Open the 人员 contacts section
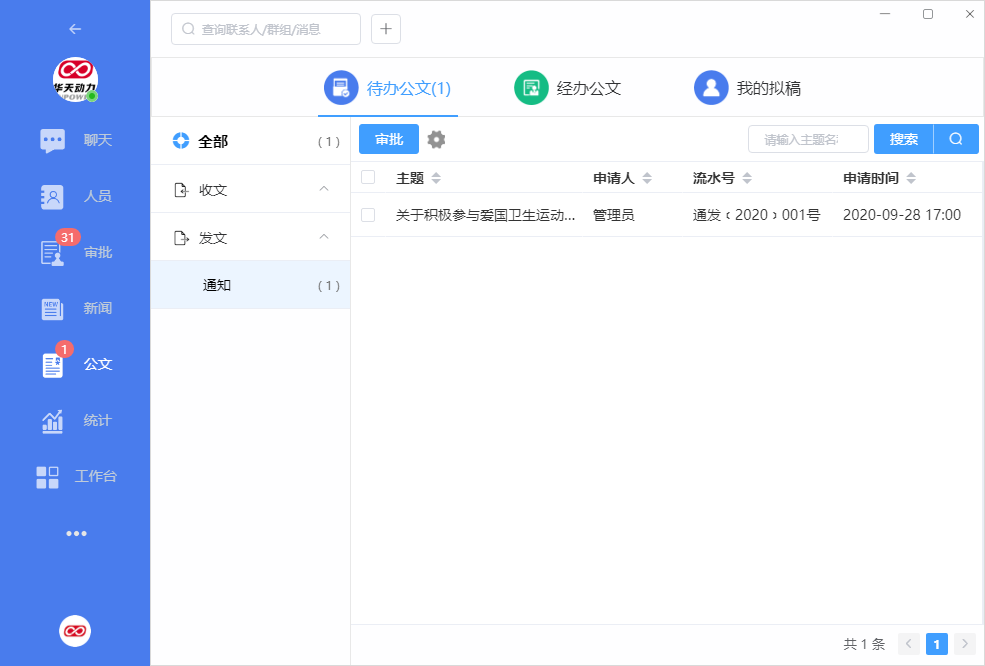Screen dimensions: 985x666 [x=75, y=196]
